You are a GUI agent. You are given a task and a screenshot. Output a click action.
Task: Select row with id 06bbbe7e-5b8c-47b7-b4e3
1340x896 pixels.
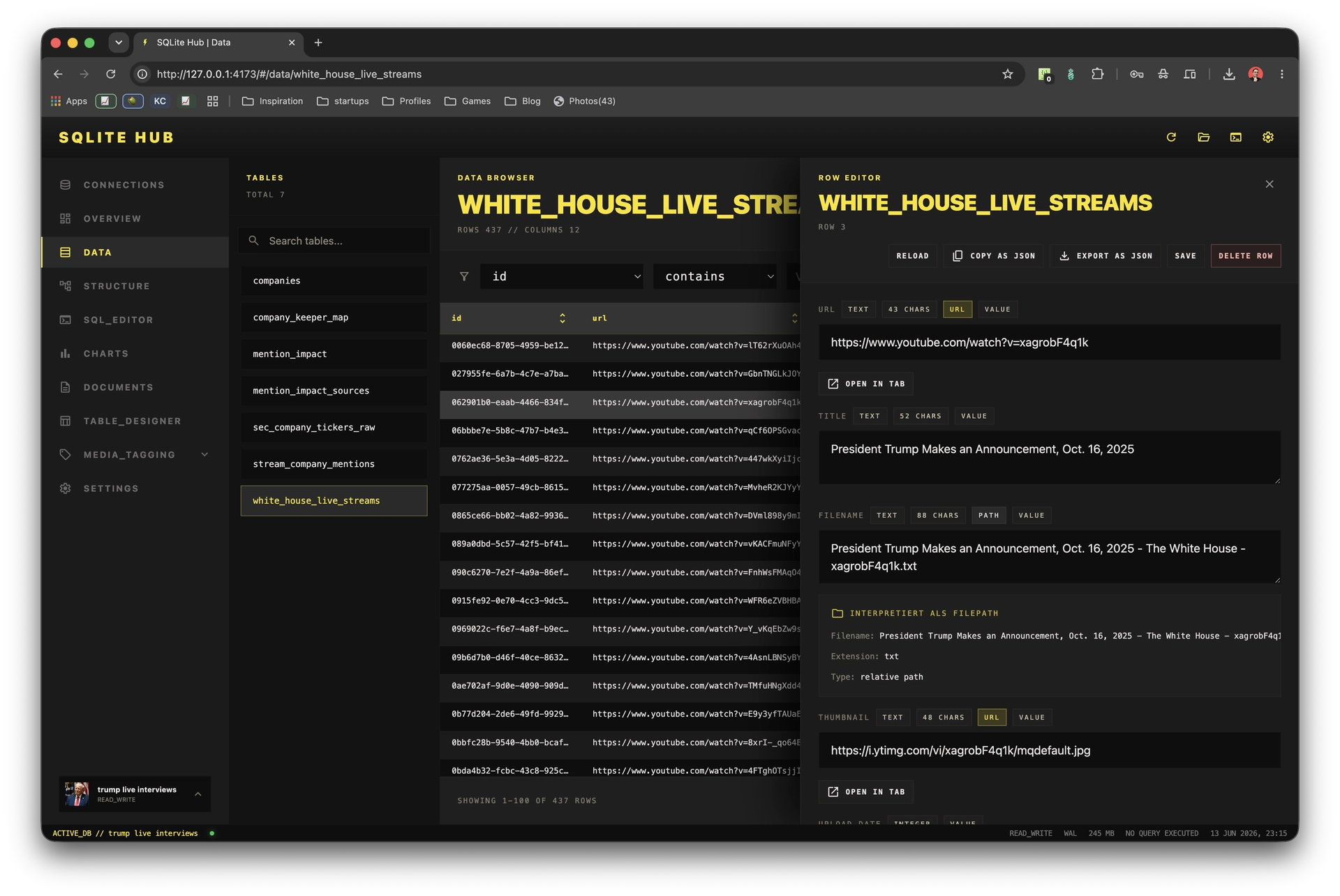tap(620, 431)
